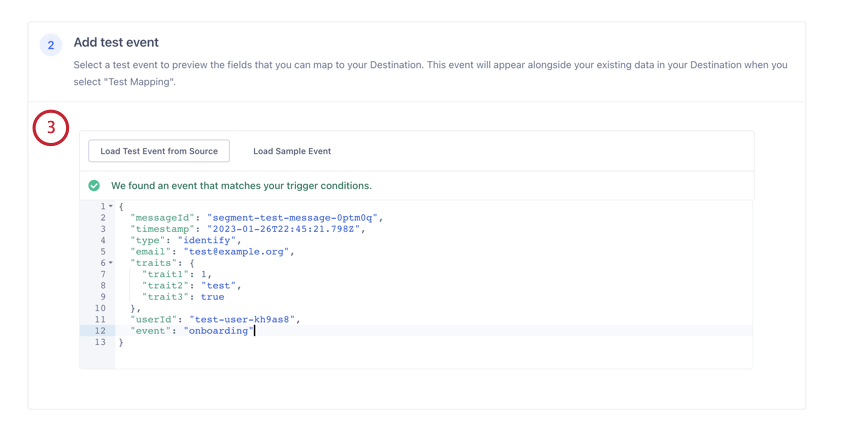The image size is (850, 425).
Task: Click the step 2 number badge
Action: pos(51,45)
